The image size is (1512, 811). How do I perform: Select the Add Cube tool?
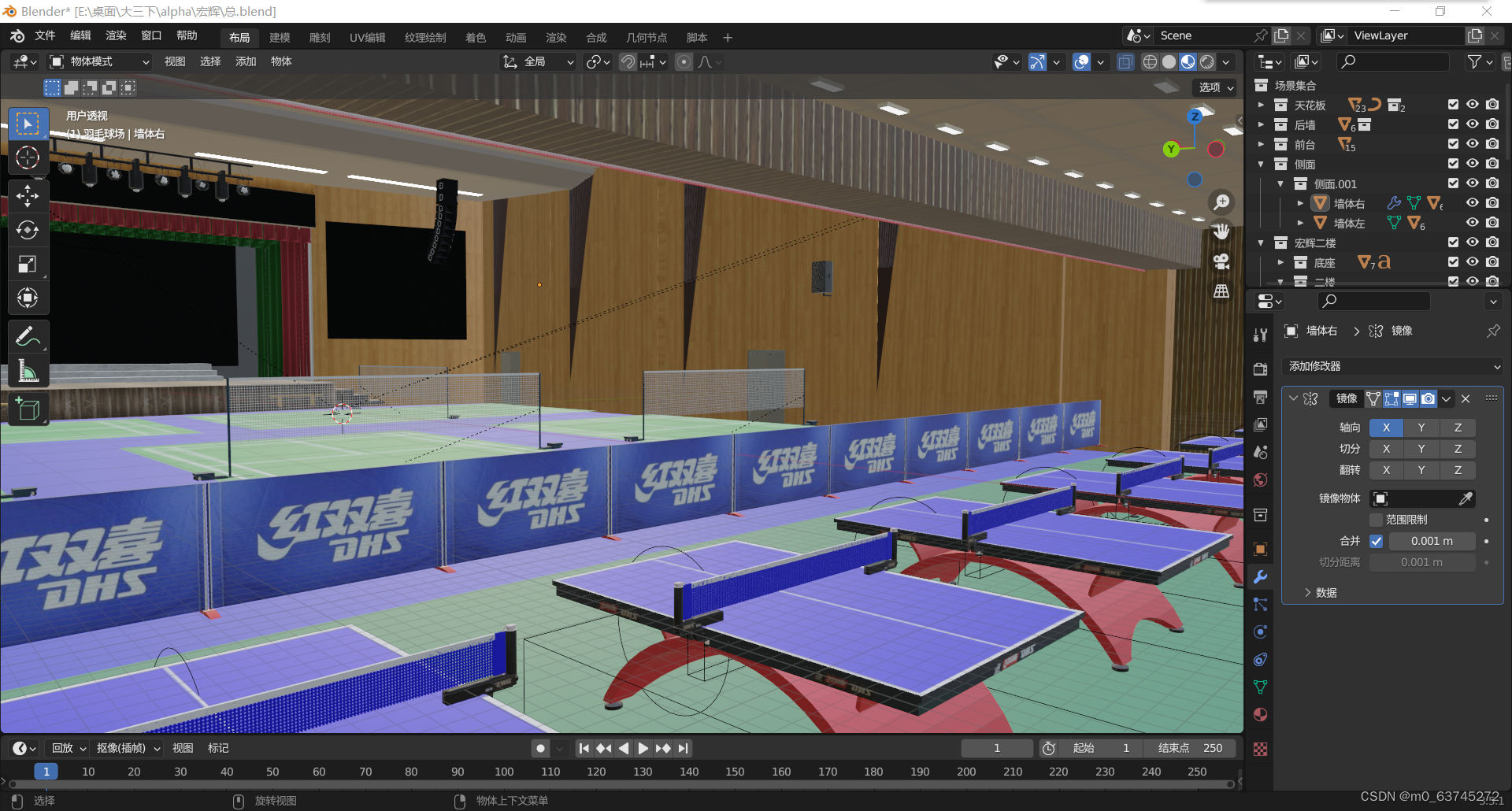28,409
